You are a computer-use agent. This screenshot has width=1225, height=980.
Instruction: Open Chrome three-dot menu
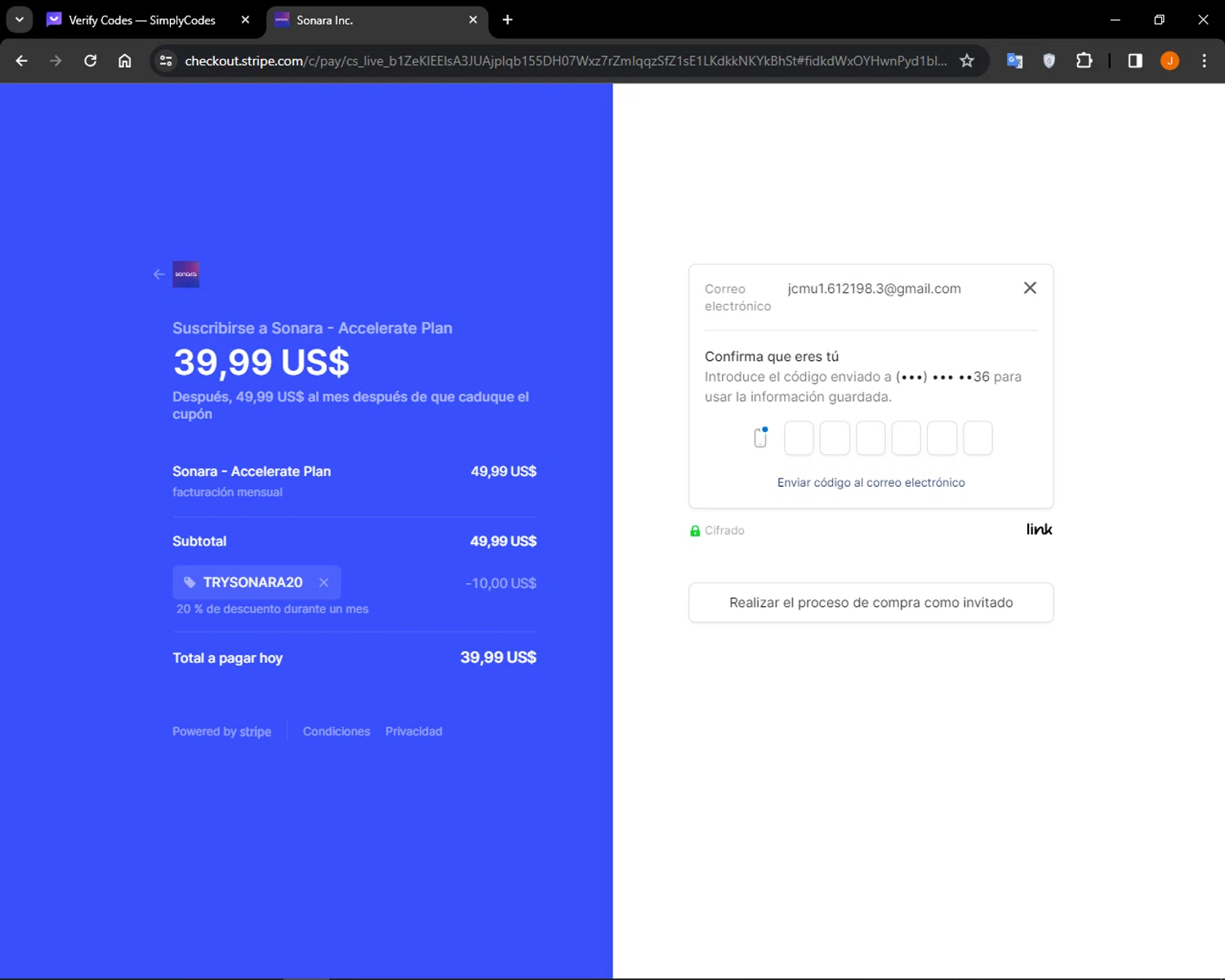coord(1204,60)
